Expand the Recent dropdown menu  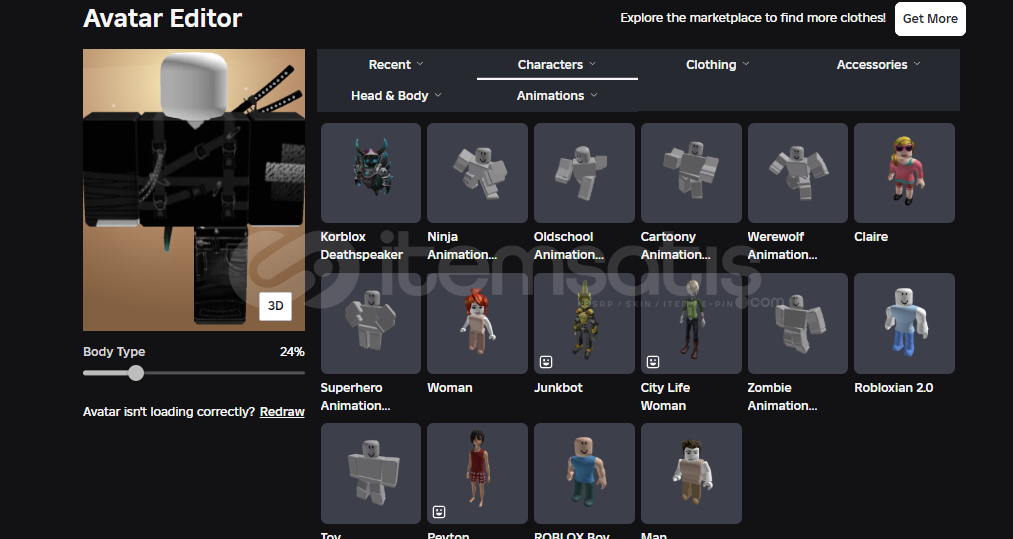coord(396,65)
